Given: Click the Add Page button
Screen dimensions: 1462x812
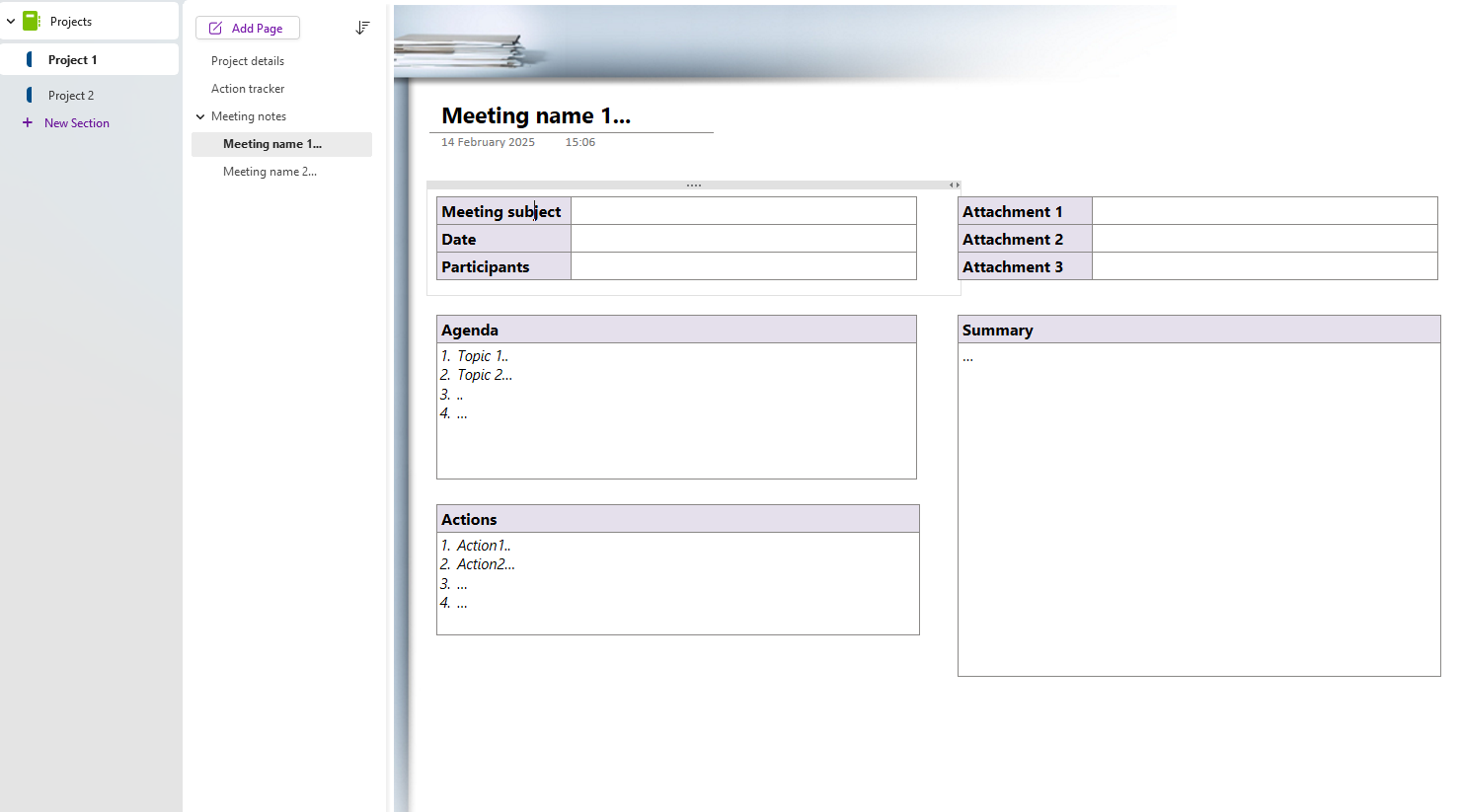Looking at the screenshot, I should [x=247, y=29].
